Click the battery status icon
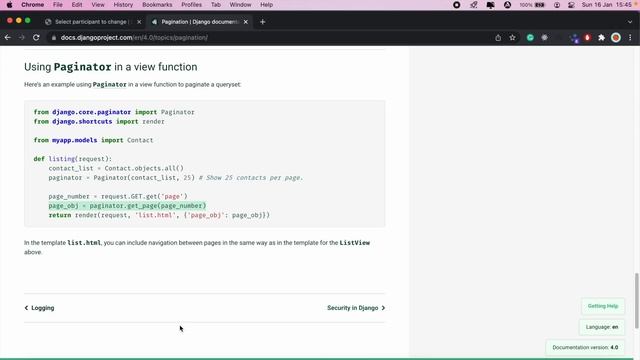Image resolution: width=640 pixels, height=360 pixels. tap(540, 5)
